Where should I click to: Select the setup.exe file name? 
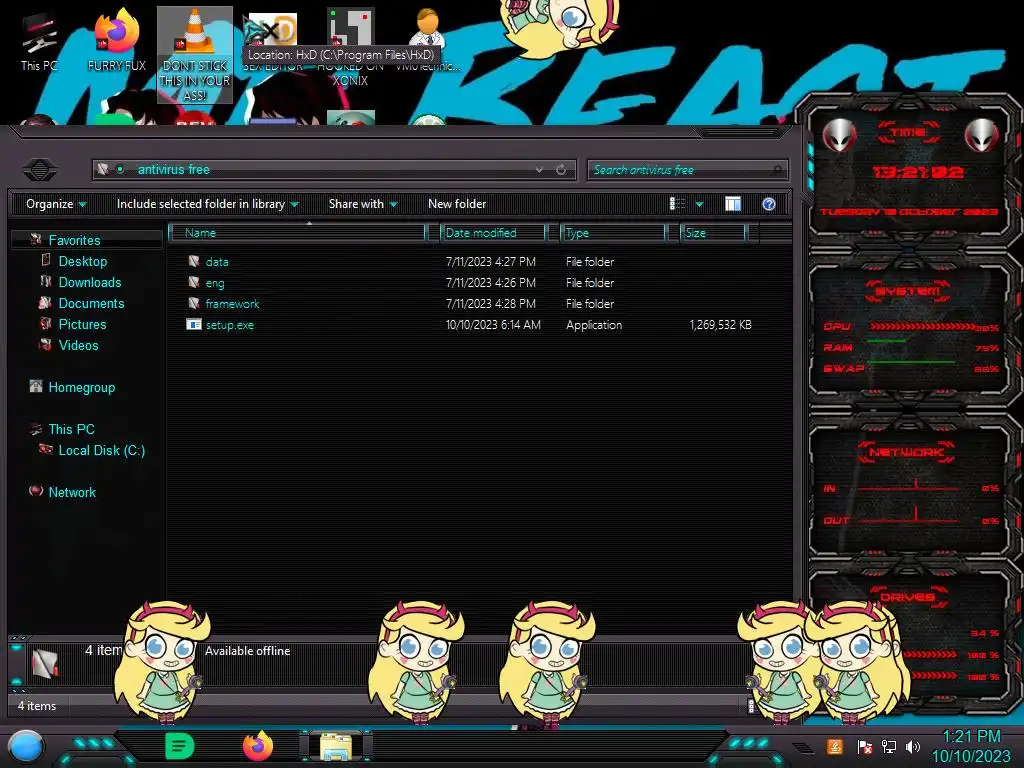229,325
